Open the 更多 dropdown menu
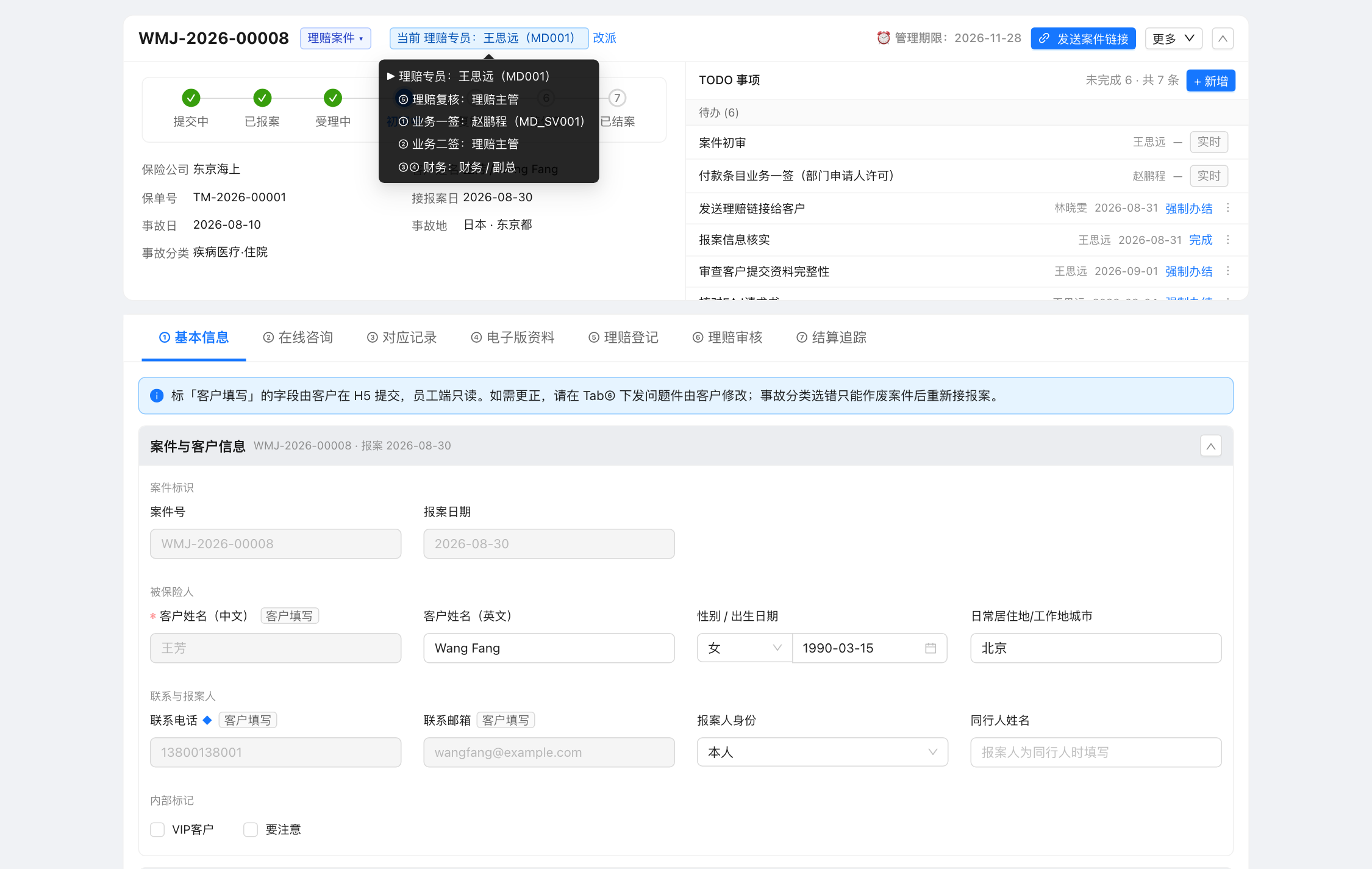The width and height of the screenshot is (1372, 869). (x=1173, y=38)
